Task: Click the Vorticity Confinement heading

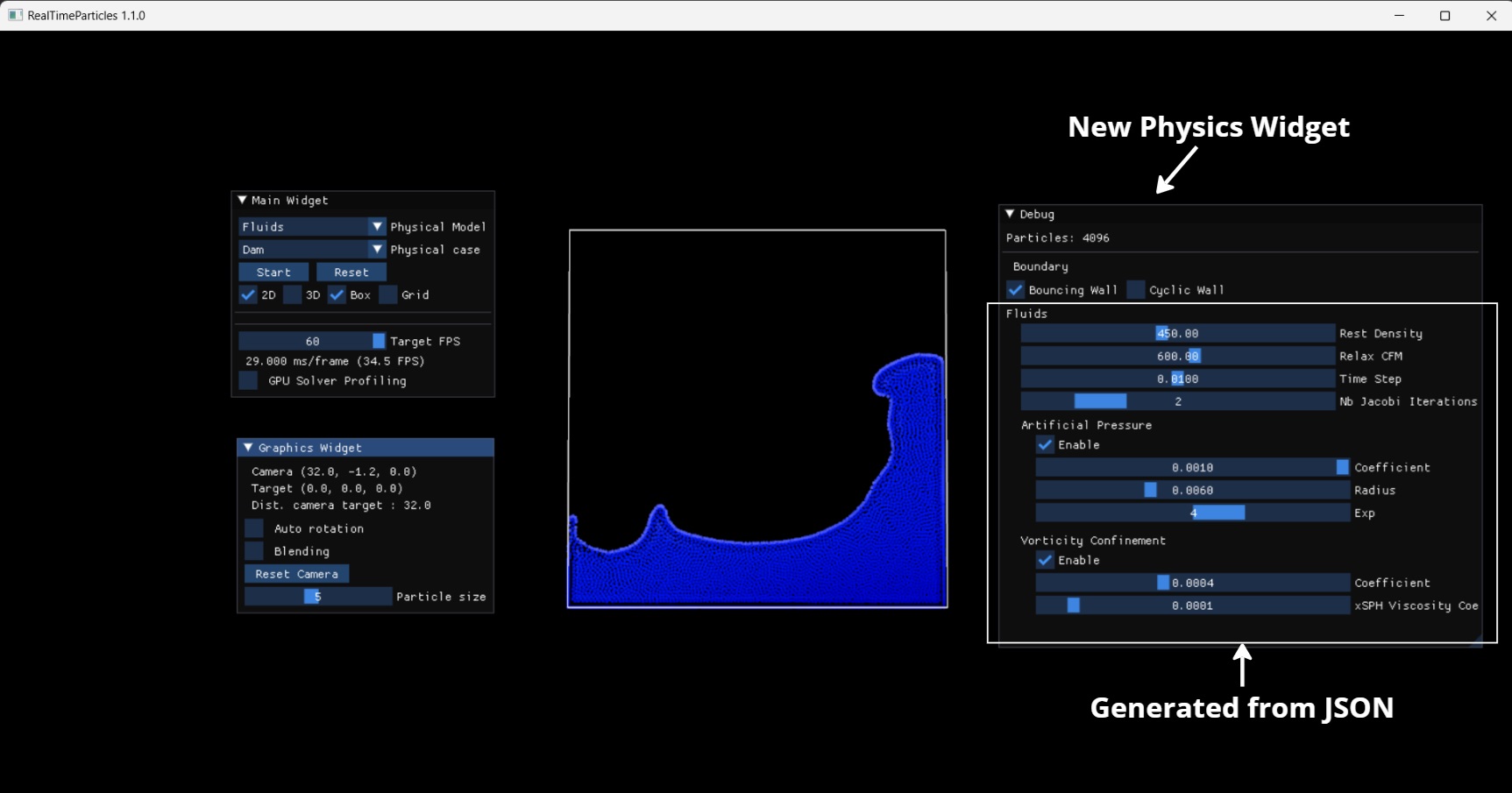Action: click(1093, 541)
